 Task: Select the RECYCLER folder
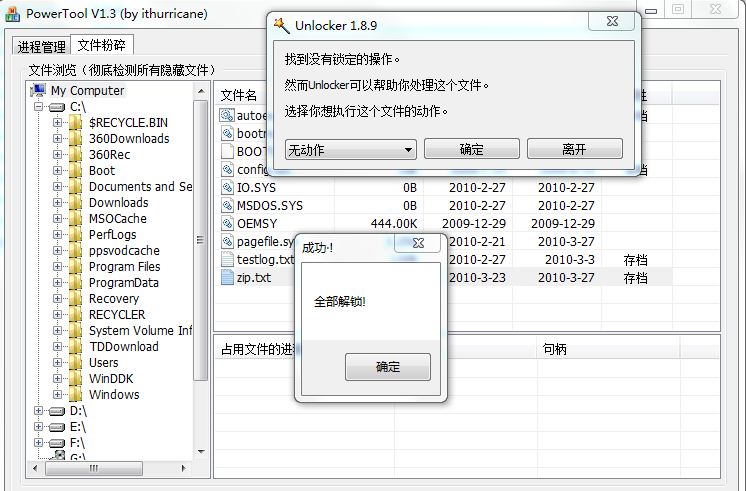pos(117,314)
